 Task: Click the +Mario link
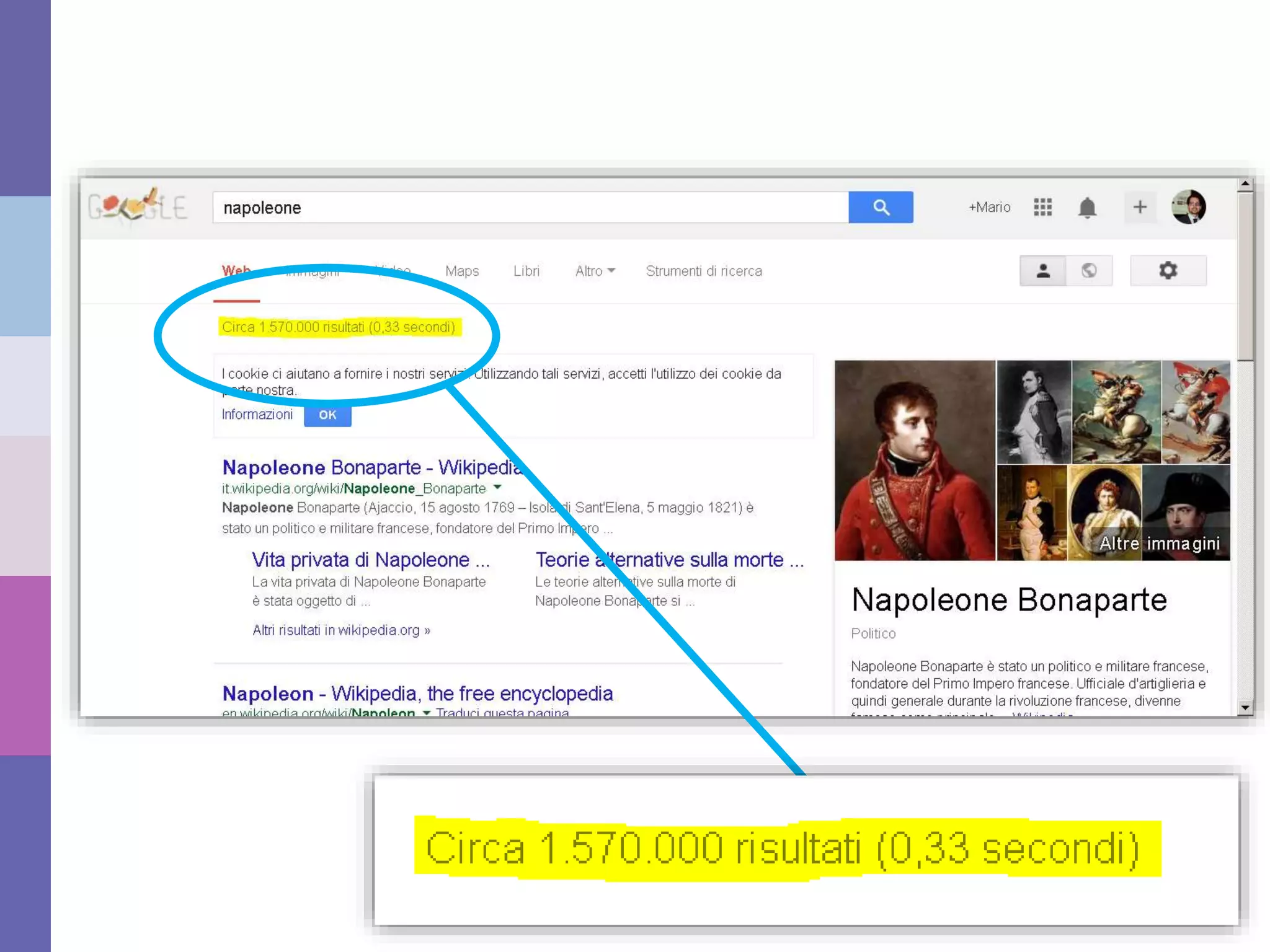point(990,207)
